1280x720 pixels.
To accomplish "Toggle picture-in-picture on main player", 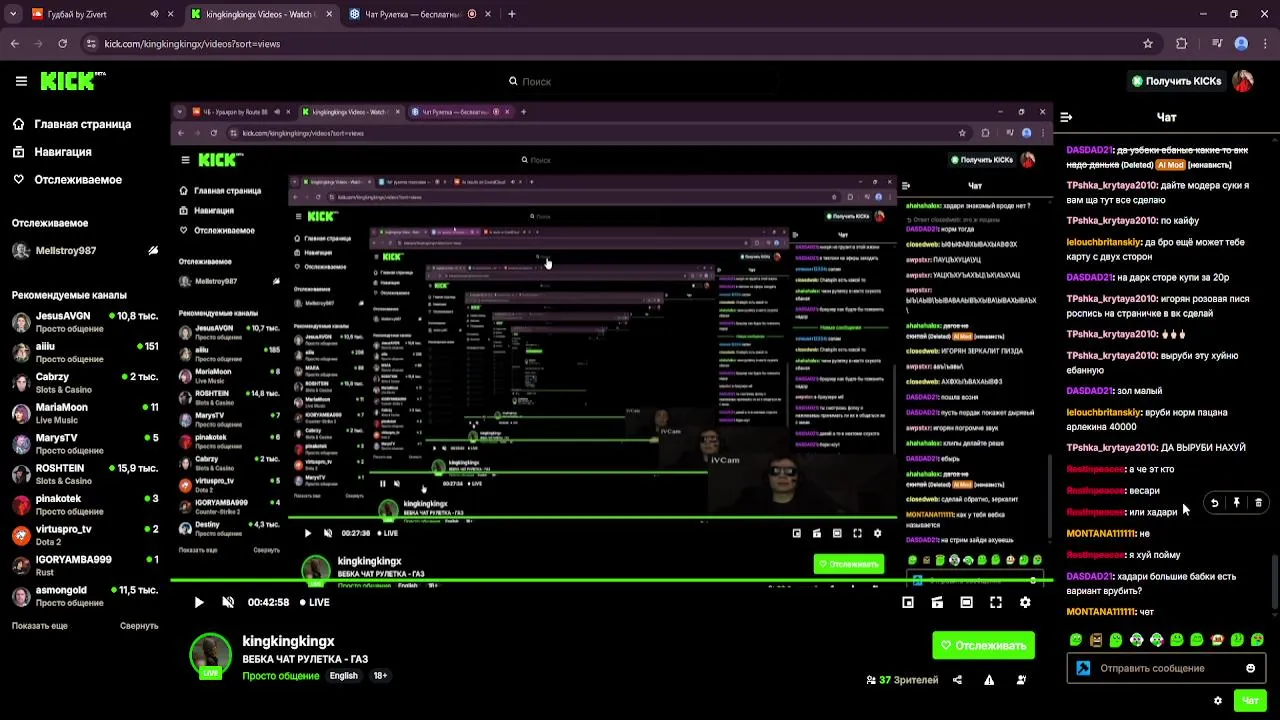I will [x=908, y=602].
